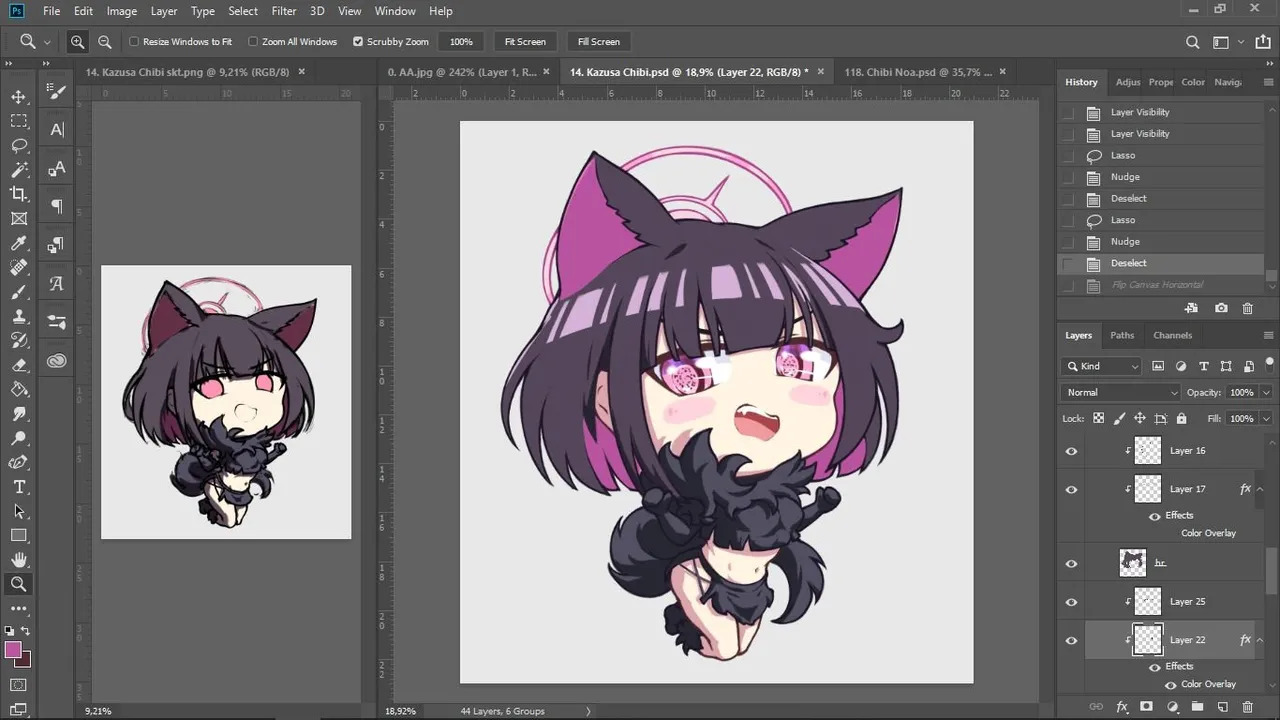Image resolution: width=1280 pixels, height=720 pixels.
Task: Open the Libraries Creative Cloud panel icon
Action: pyautogui.click(x=56, y=360)
